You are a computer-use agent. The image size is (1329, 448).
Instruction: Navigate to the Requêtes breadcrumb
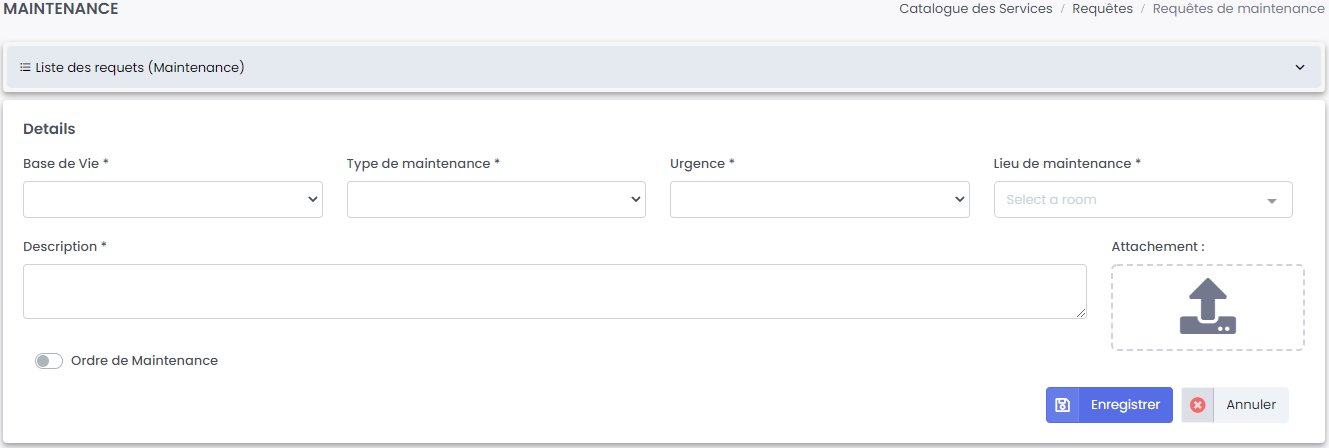1102,9
